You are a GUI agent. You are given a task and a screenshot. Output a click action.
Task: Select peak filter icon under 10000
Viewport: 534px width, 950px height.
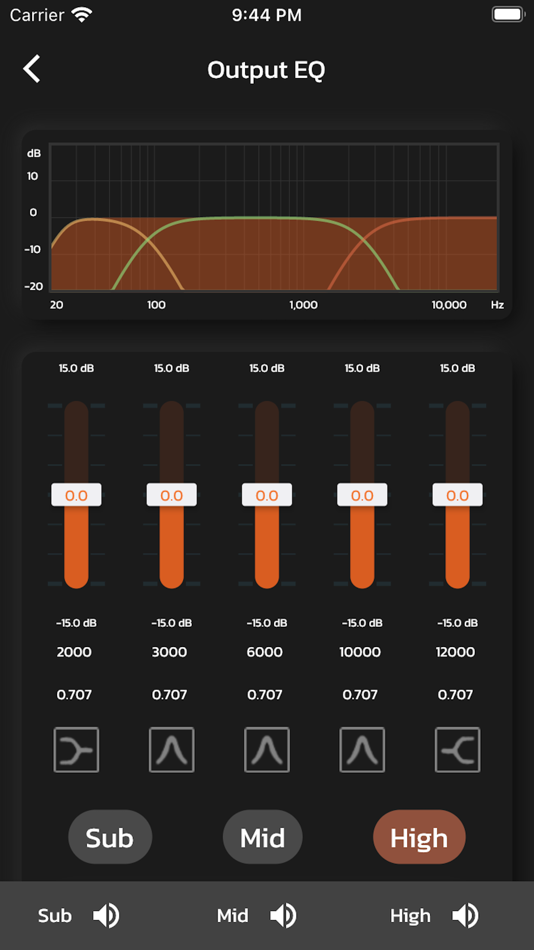coord(362,749)
